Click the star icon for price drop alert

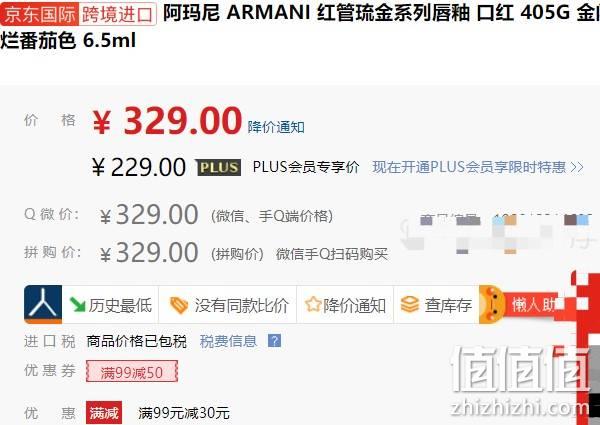[x=313, y=305]
